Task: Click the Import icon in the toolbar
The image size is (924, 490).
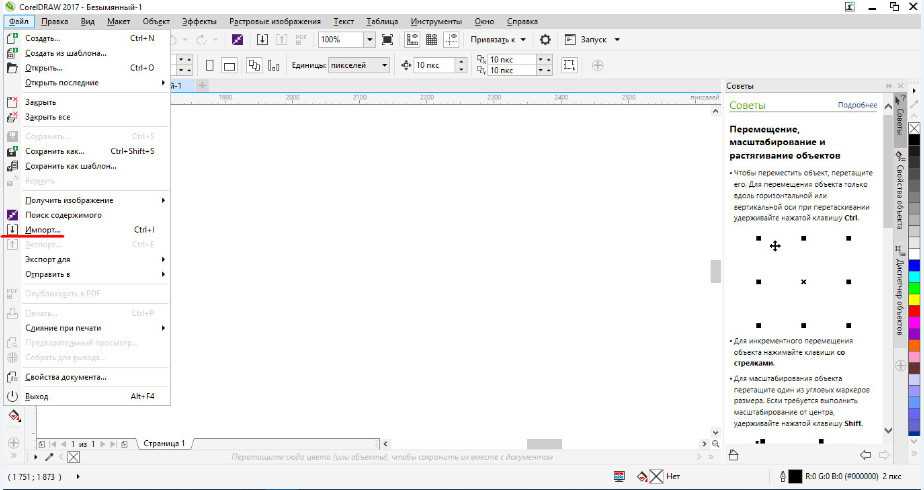Action: 262,40
